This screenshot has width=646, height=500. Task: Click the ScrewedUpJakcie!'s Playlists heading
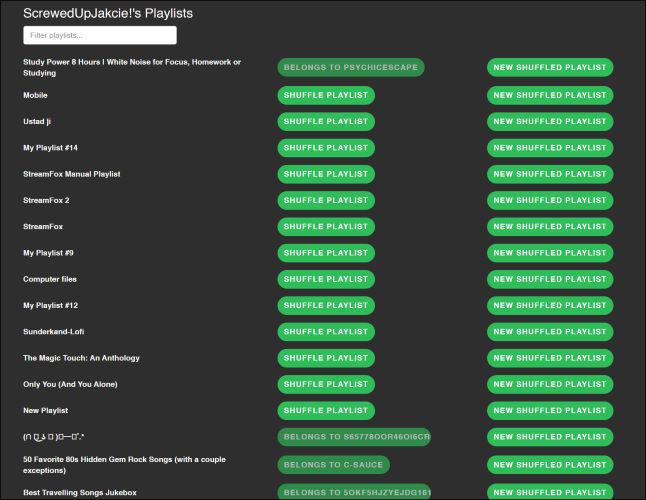point(108,13)
